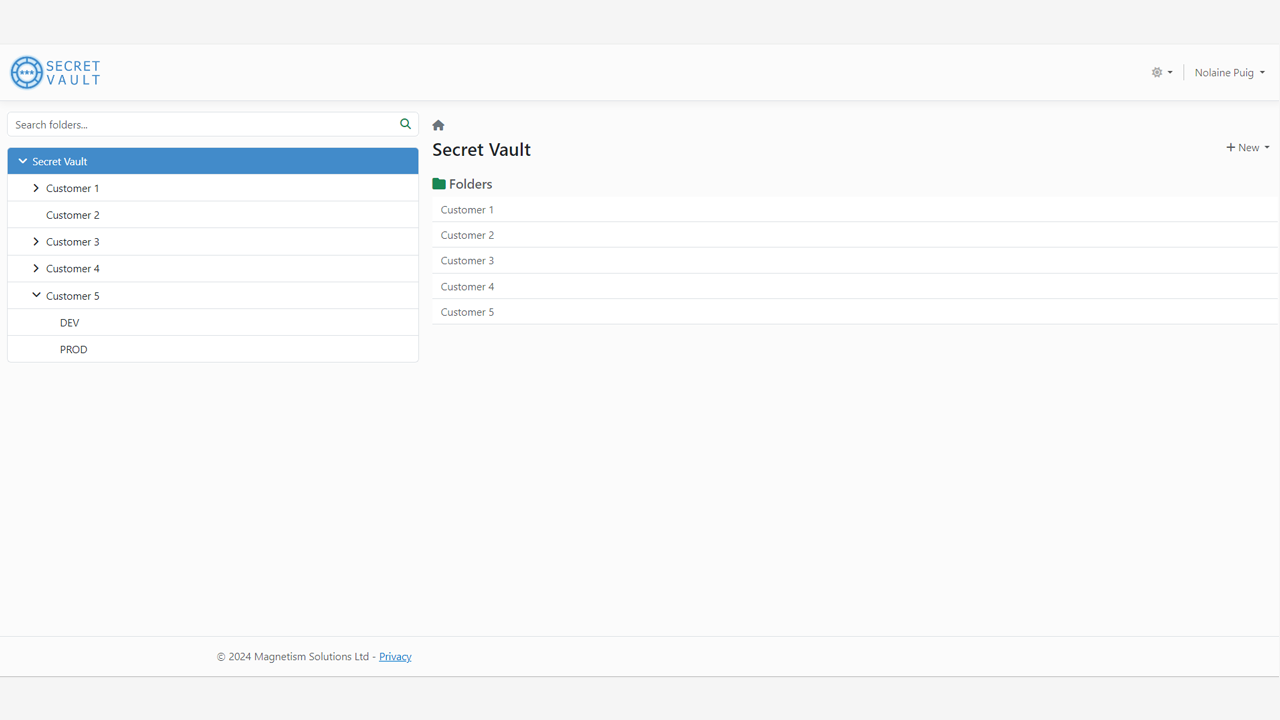The image size is (1280, 720).
Task: Open the New dropdown
Action: [1248, 148]
